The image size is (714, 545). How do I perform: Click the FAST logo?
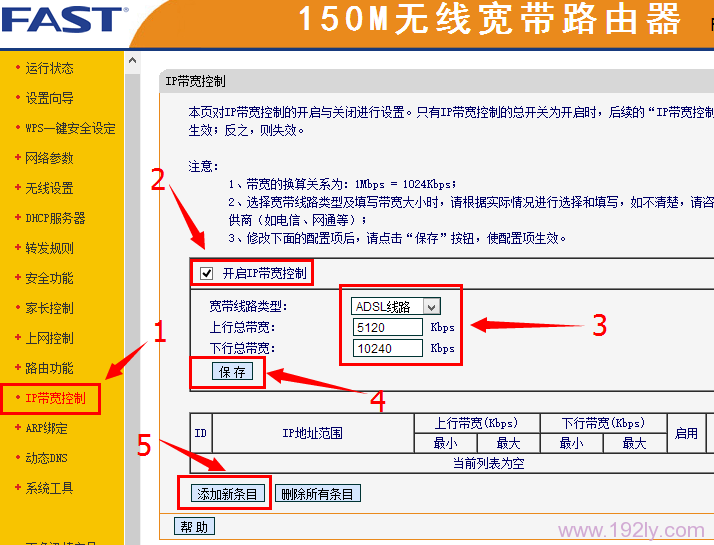point(64,20)
